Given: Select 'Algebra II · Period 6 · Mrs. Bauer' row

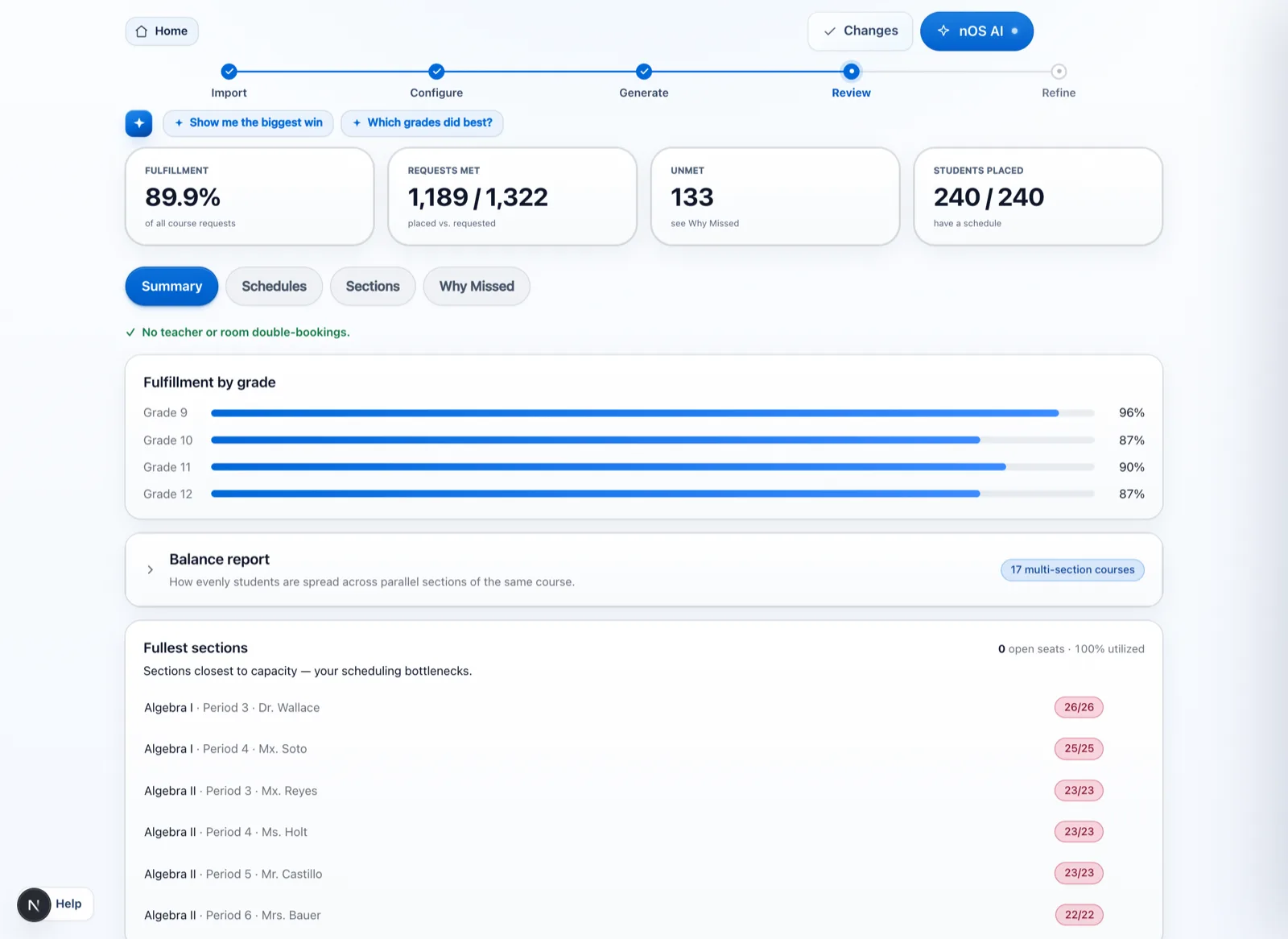Looking at the screenshot, I should [x=644, y=916].
